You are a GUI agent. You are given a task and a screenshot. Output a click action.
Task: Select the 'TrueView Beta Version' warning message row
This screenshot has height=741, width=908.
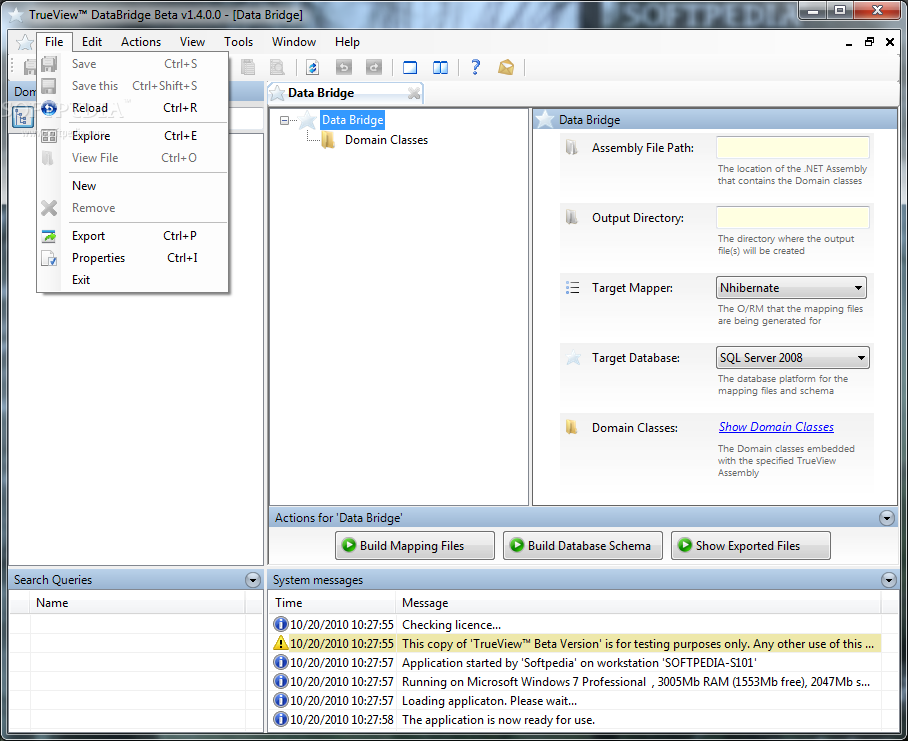point(576,643)
